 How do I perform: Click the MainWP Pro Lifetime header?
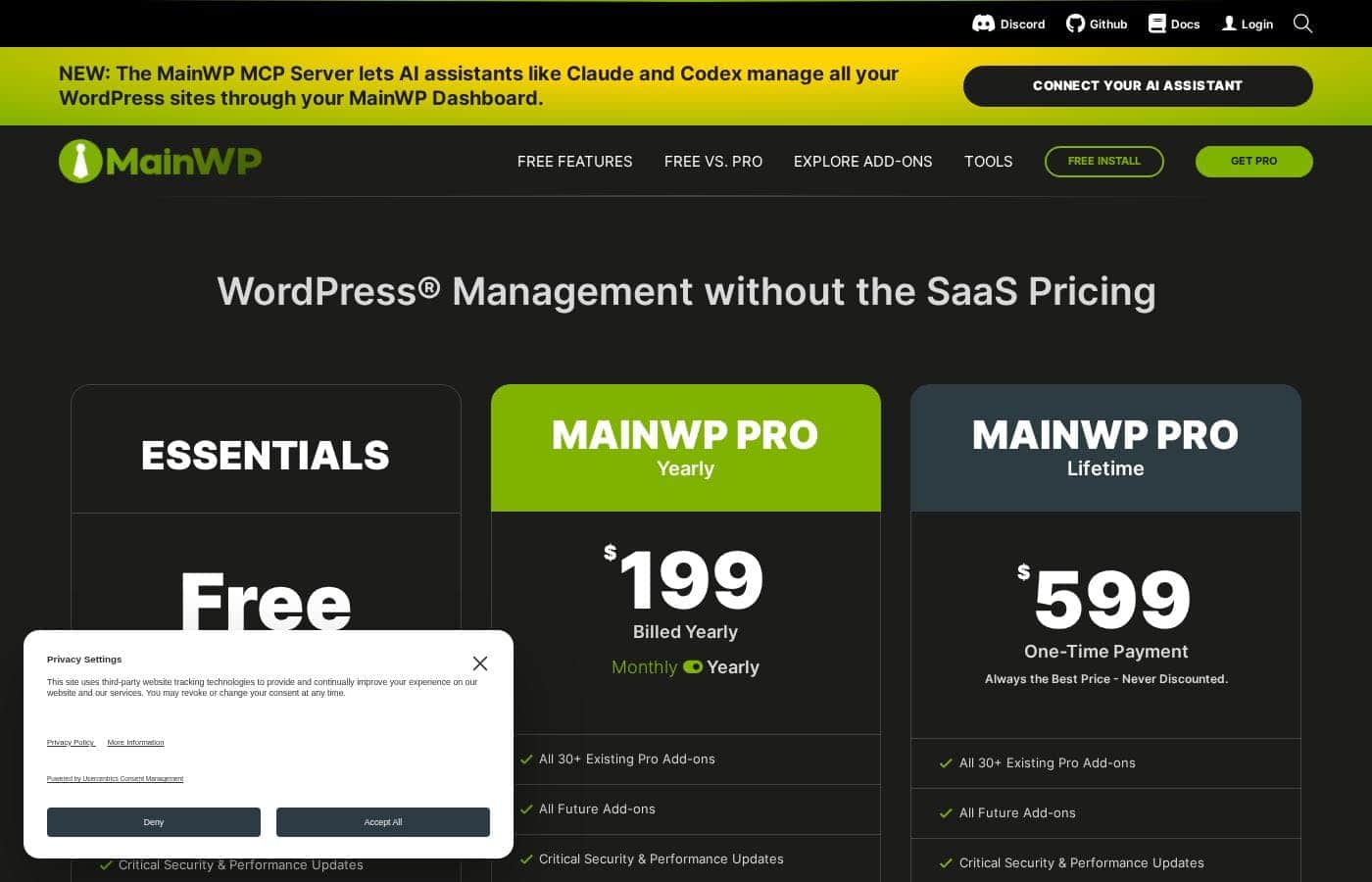1105,448
